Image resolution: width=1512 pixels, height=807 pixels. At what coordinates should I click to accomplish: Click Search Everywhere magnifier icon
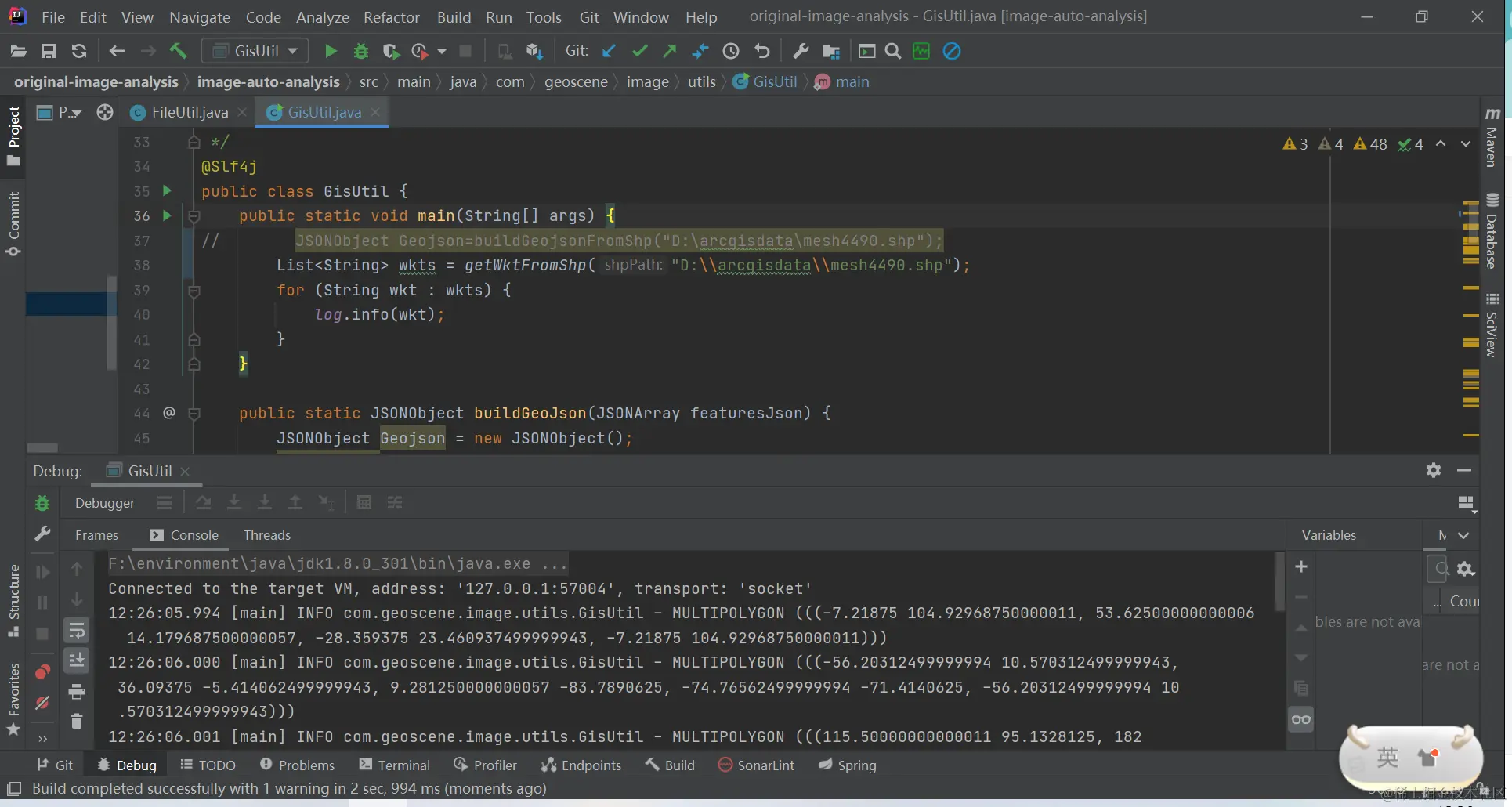(x=892, y=52)
